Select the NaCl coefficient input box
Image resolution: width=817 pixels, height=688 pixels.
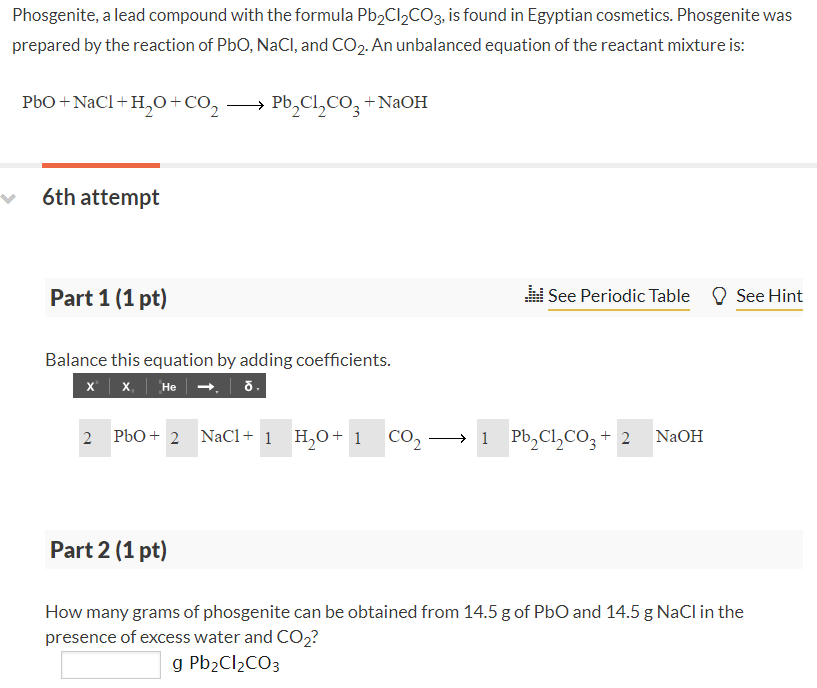pyautogui.click(x=181, y=437)
